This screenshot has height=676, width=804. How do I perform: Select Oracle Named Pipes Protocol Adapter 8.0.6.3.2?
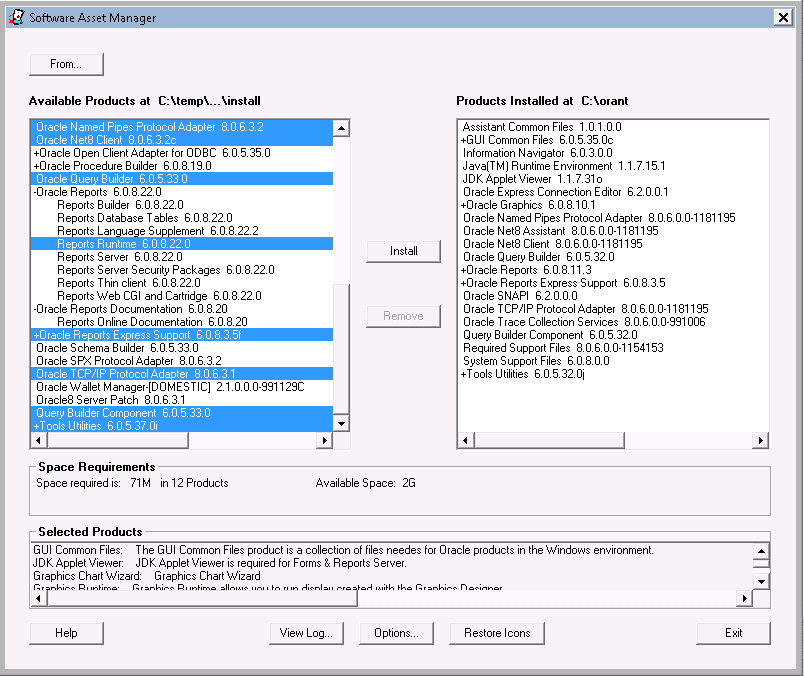coord(182,127)
